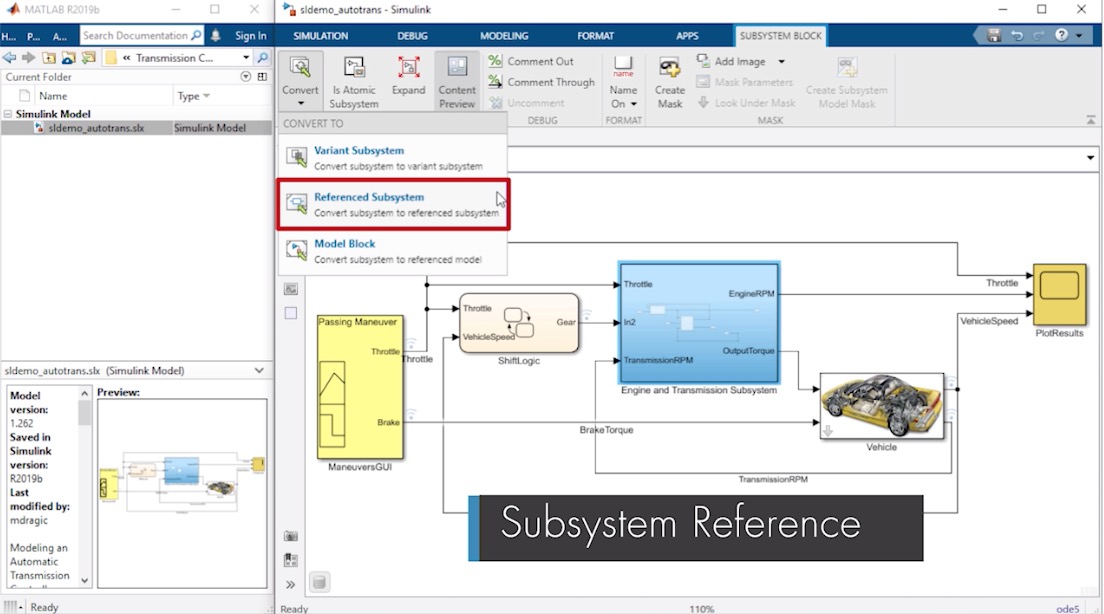Switch to the APPS tab
The height and width of the screenshot is (614, 1104).
[687, 36]
